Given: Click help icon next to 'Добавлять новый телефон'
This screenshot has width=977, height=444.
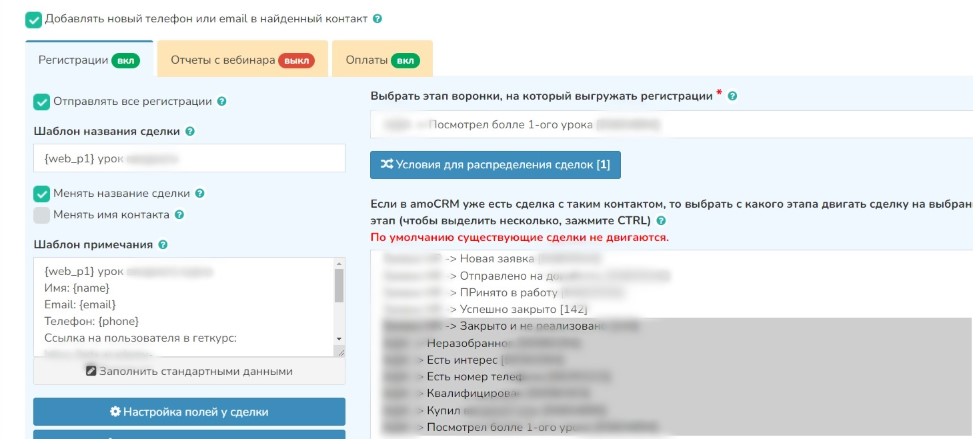Looking at the screenshot, I should pos(377,19).
